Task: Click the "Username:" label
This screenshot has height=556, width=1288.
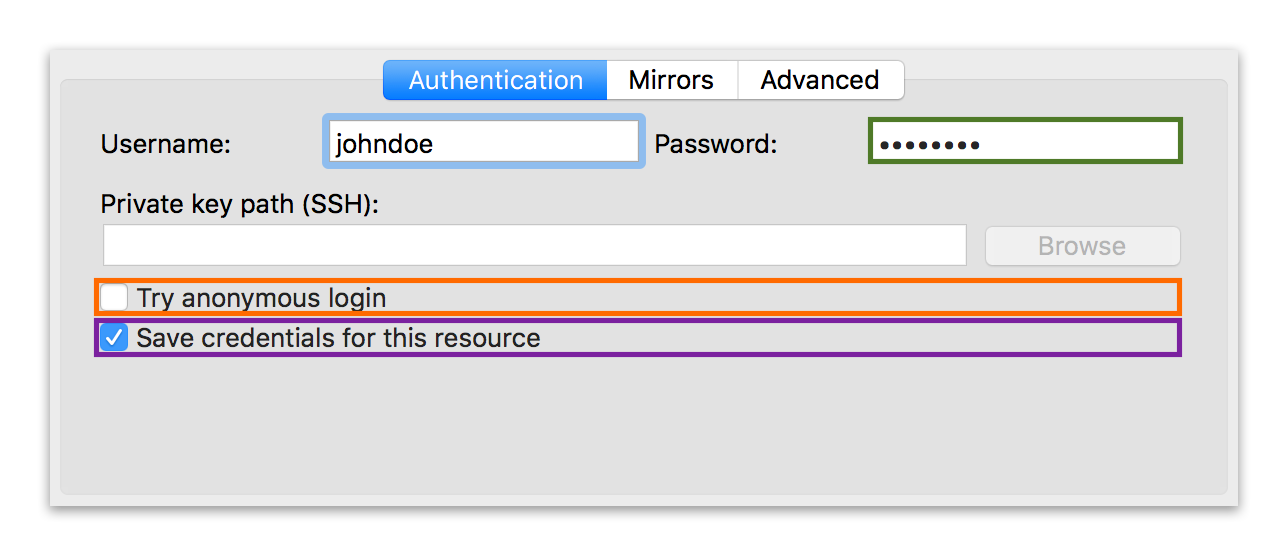Action: (x=166, y=144)
